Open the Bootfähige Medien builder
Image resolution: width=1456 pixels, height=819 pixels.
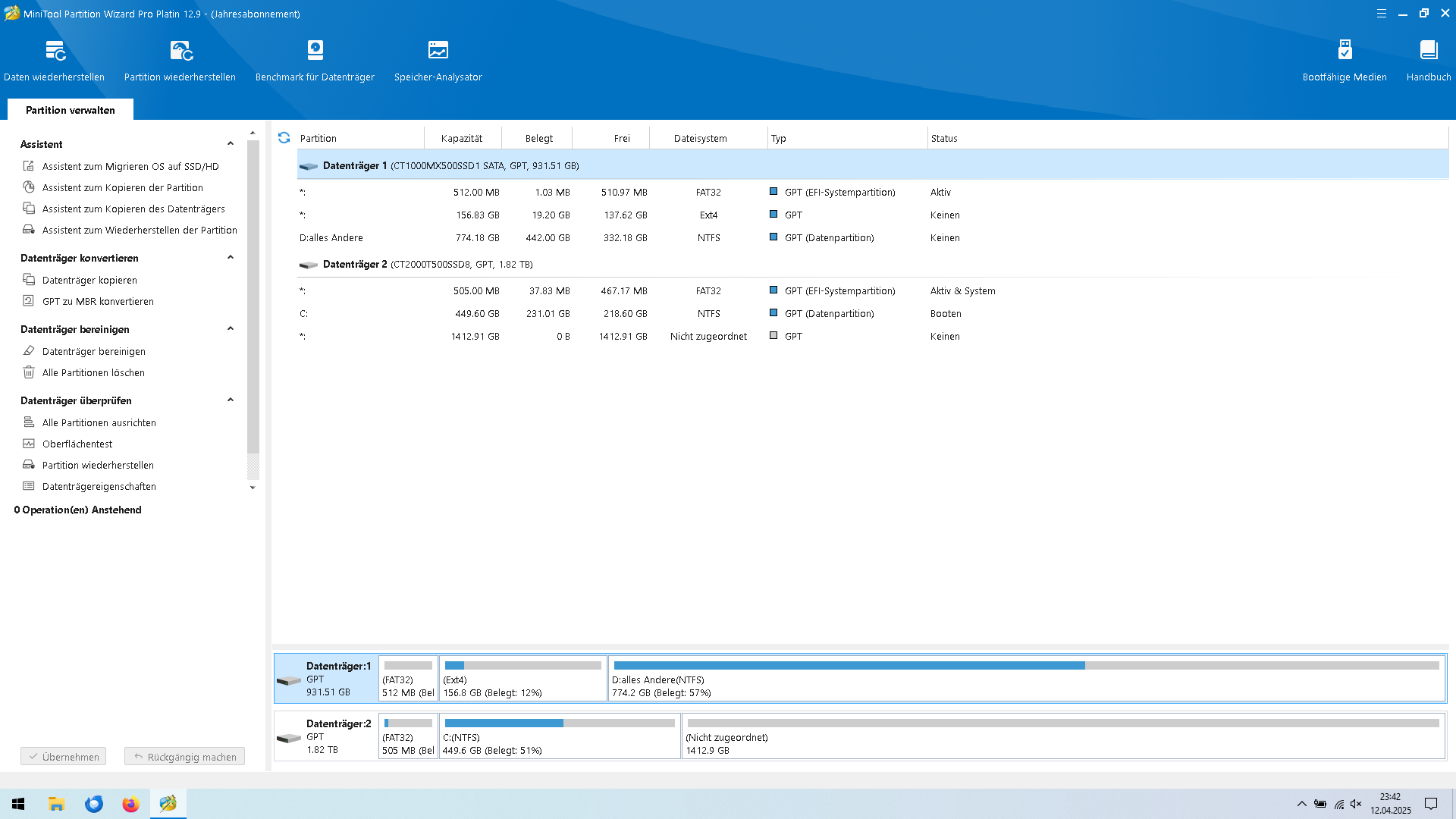(1344, 61)
